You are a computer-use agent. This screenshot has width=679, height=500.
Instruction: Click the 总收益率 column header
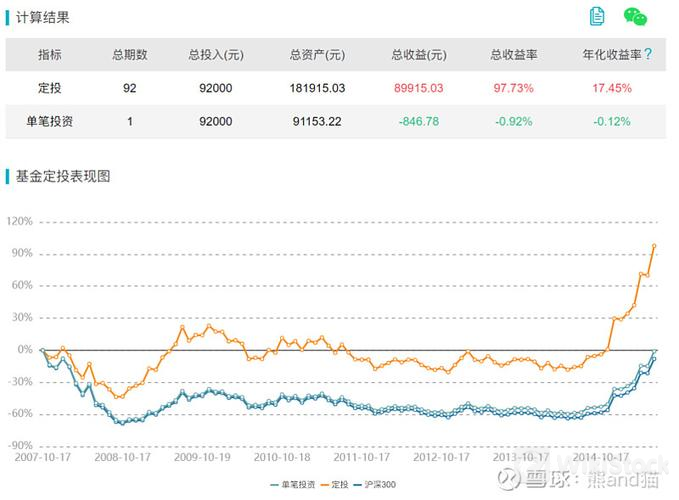tap(513, 55)
